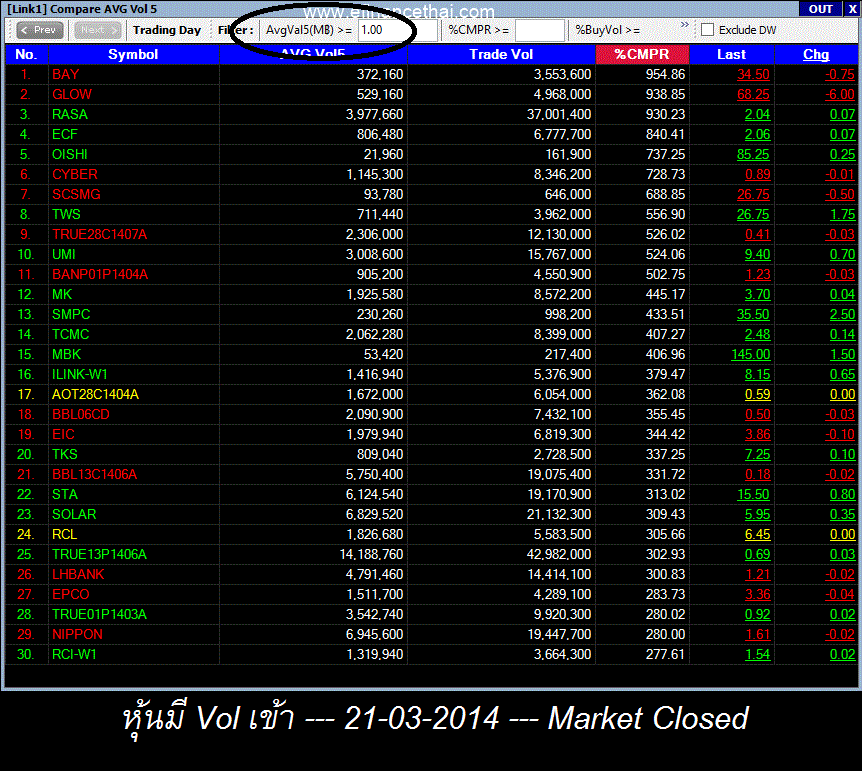Select the MK symbol
This screenshot has height=771, width=862.
[62, 294]
